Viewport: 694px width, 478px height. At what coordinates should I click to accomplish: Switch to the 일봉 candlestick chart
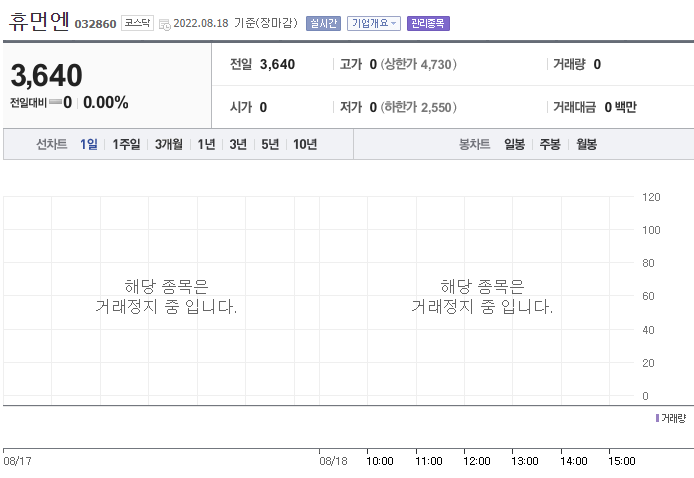(514, 144)
